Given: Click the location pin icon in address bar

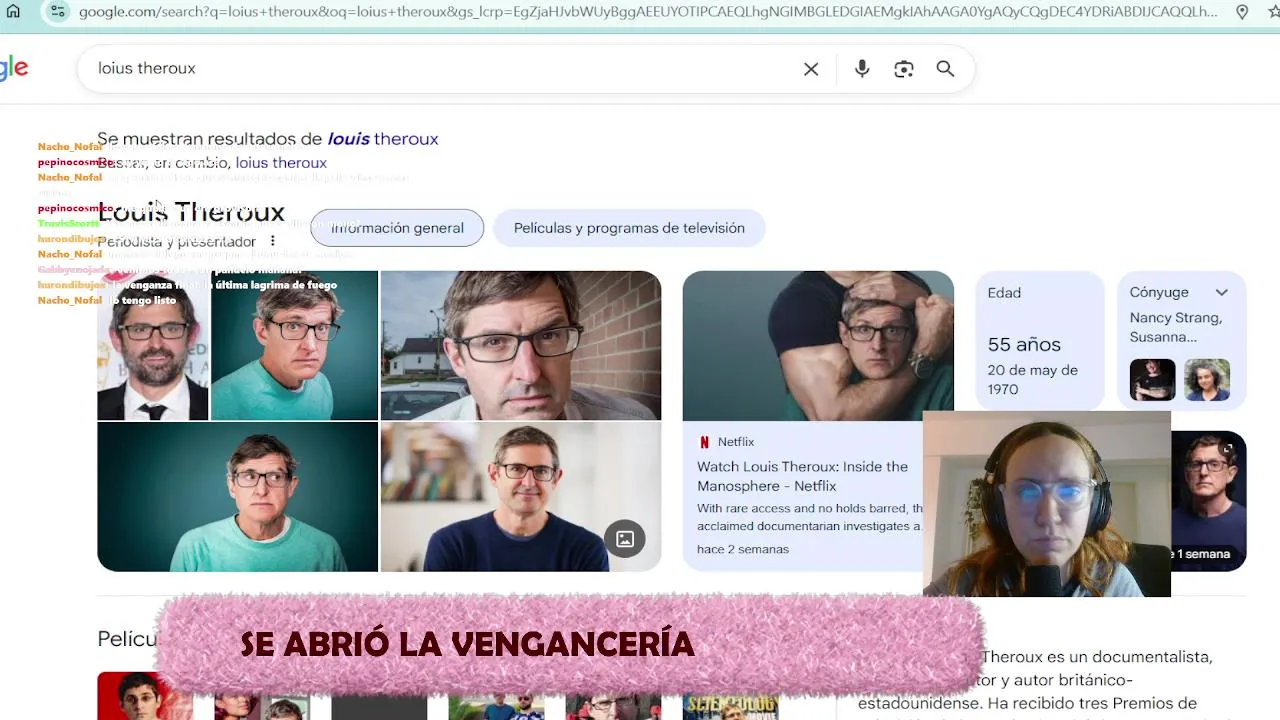Looking at the screenshot, I should 1242,12.
